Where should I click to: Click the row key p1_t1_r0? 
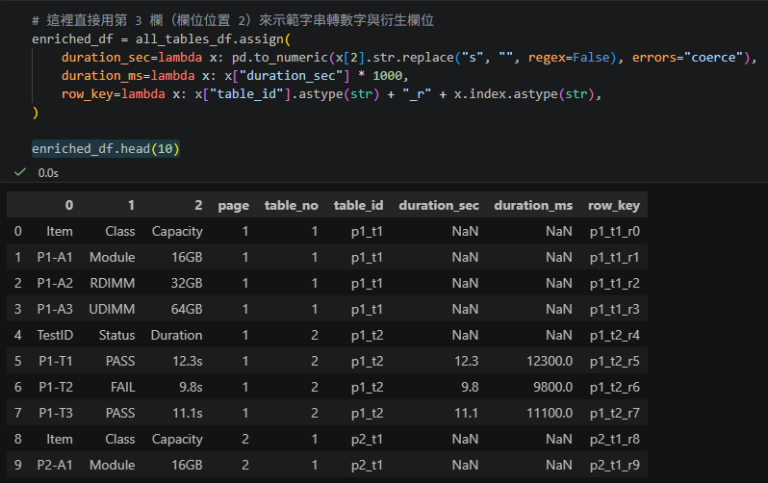coord(615,231)
